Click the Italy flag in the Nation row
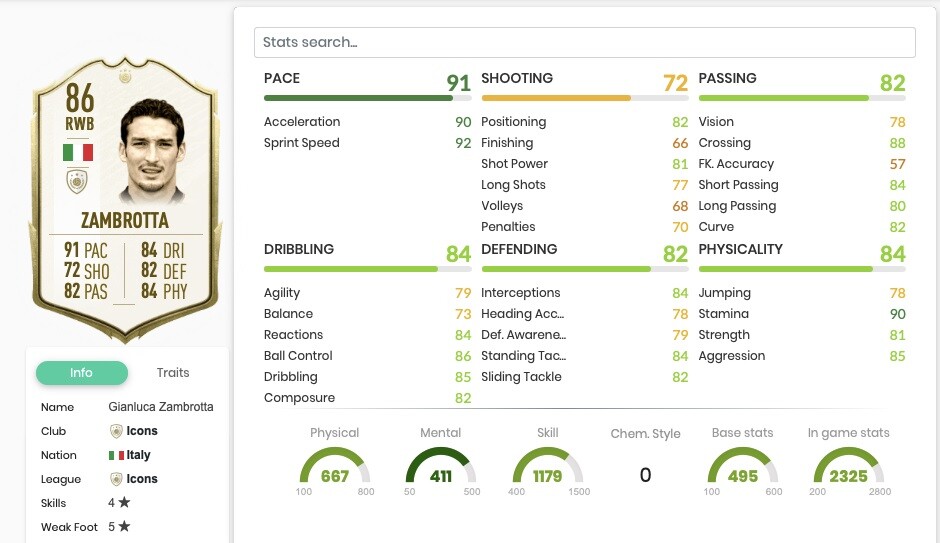Screen dimensions: 940x543 (x=116, y=455)
